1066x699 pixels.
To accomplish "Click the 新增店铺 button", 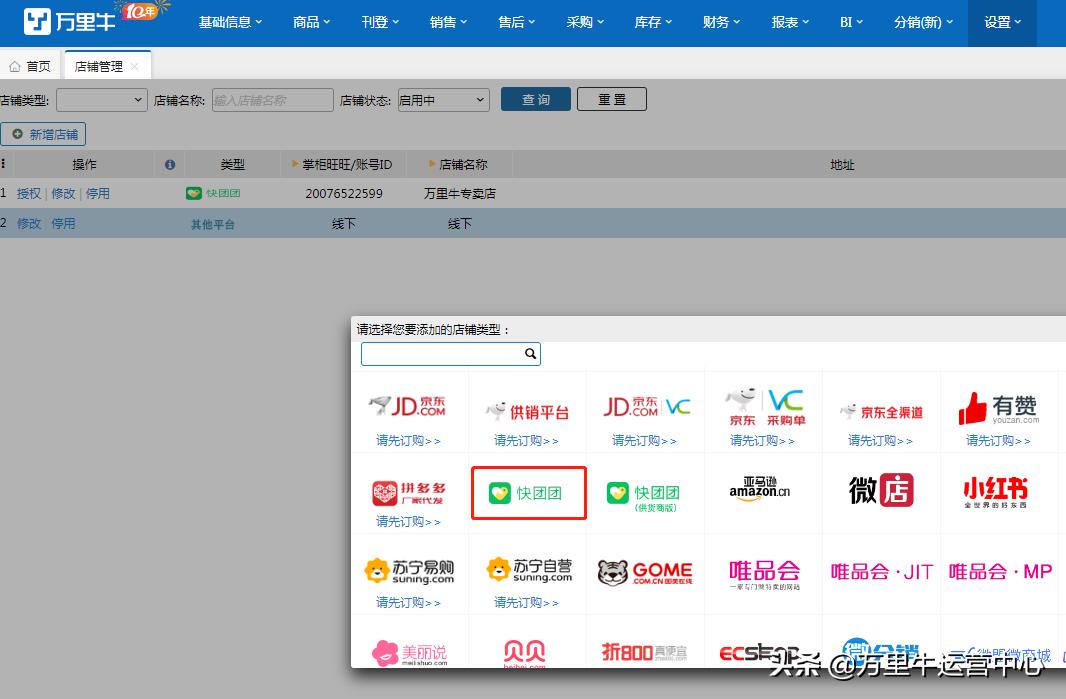I will pos(44,133).
